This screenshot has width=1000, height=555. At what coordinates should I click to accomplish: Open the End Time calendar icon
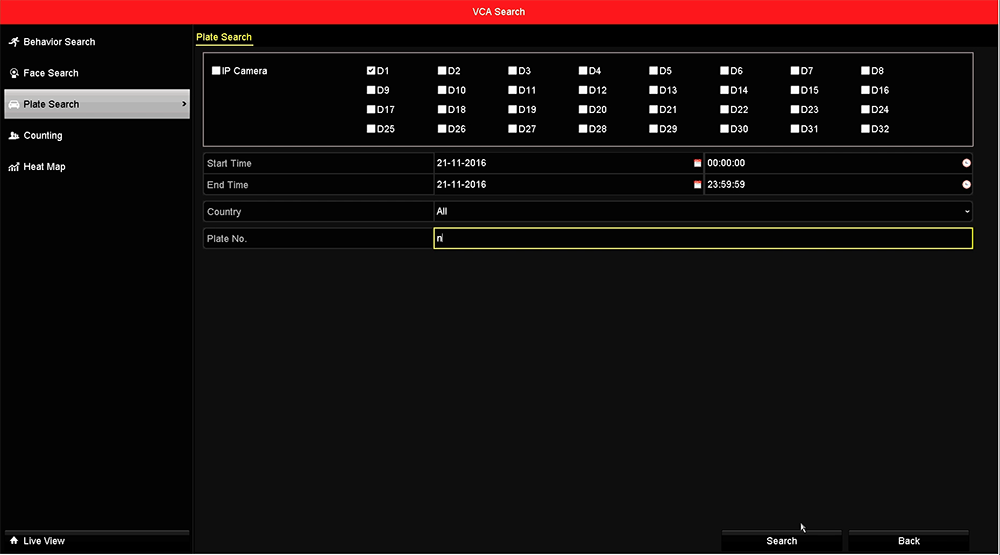[697, 185]
